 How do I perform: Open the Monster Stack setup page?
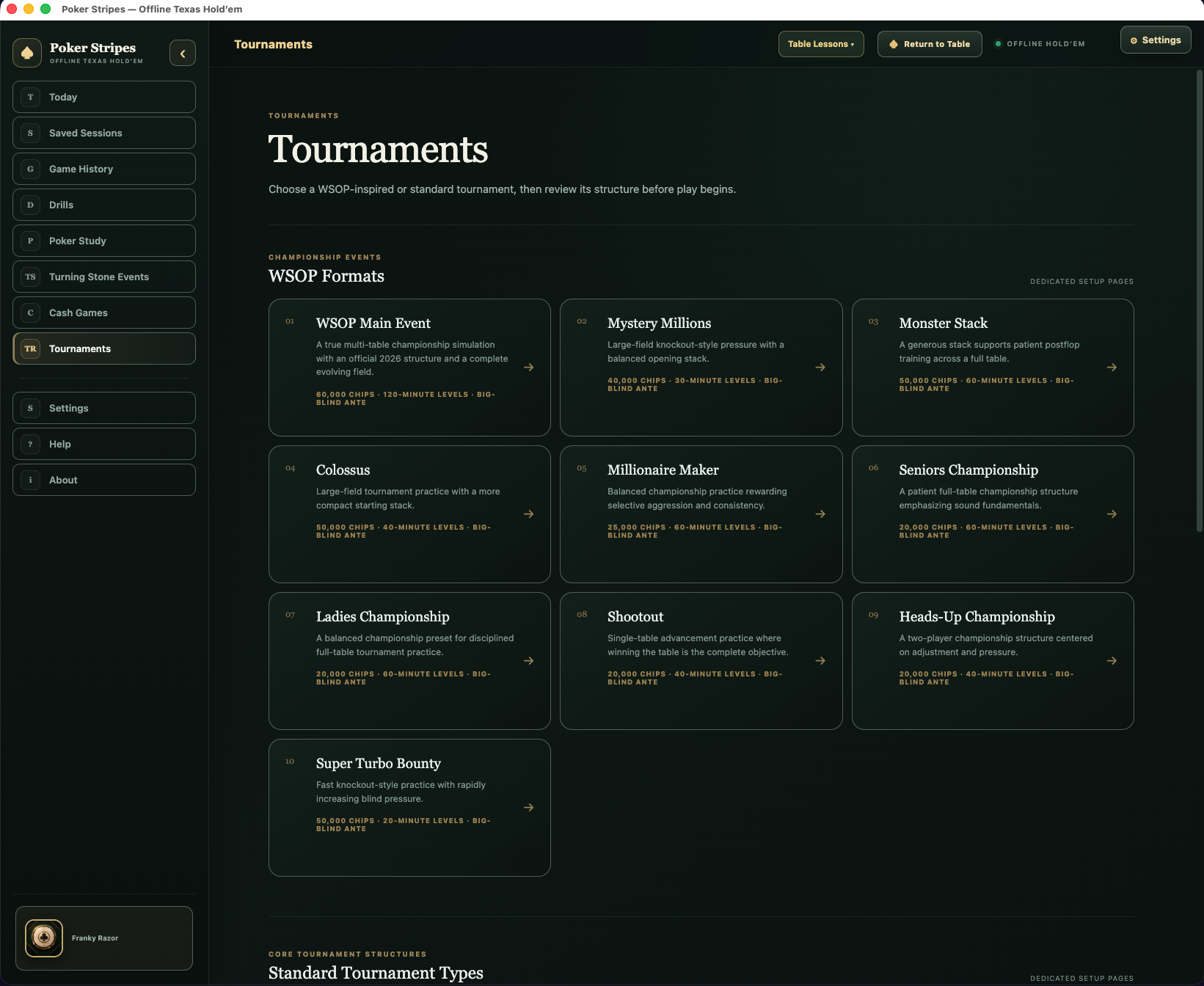(x=993, y=368)
